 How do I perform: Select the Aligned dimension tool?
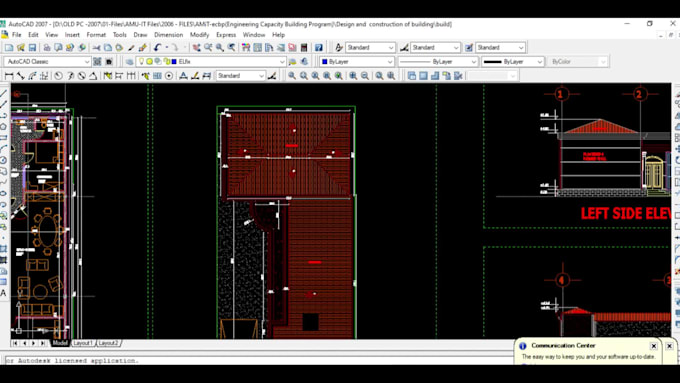20,76
